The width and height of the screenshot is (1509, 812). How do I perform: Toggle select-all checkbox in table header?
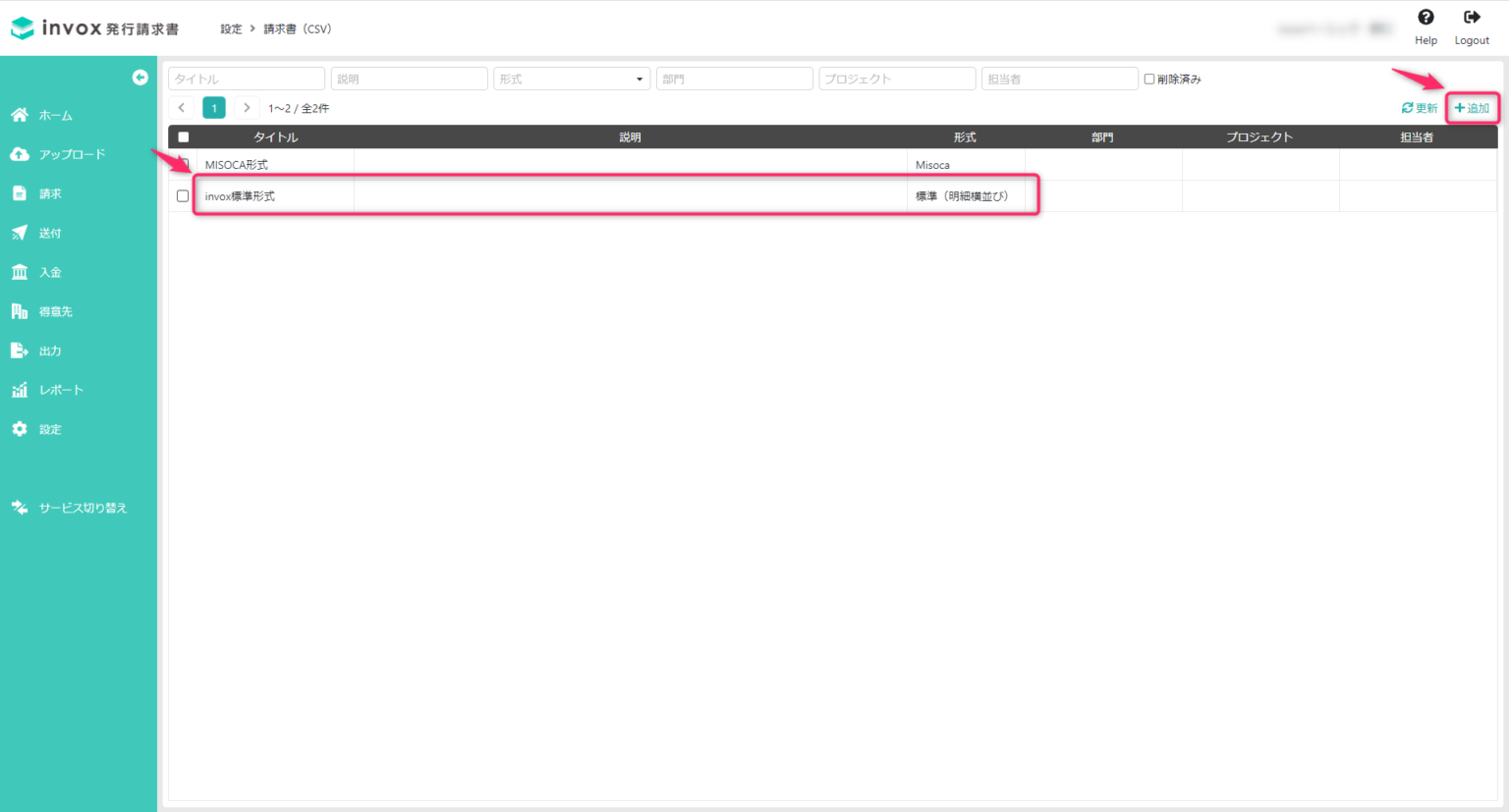coord(183,137)
